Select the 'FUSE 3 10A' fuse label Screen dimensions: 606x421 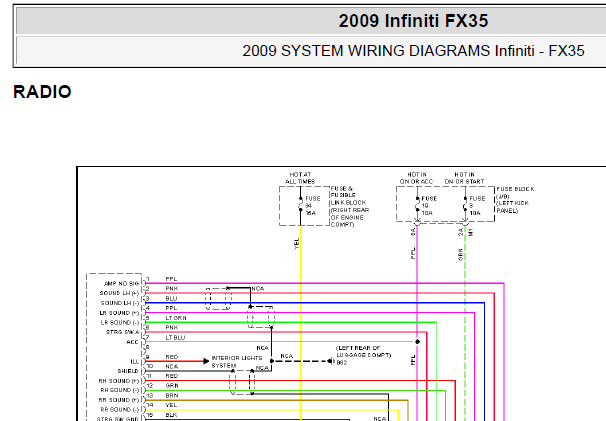point(477,206)
